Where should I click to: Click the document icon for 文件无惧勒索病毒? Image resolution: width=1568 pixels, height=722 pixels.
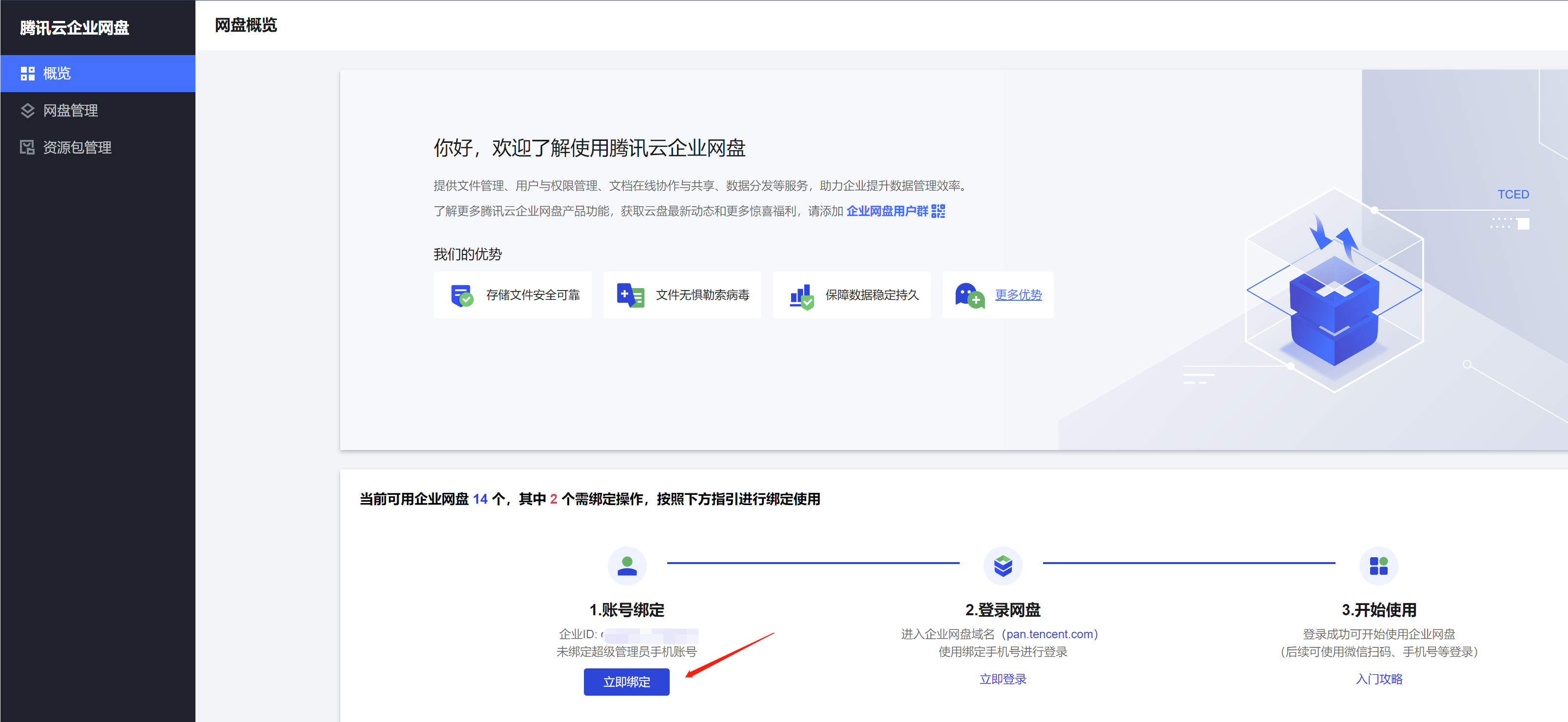[631, 295]
